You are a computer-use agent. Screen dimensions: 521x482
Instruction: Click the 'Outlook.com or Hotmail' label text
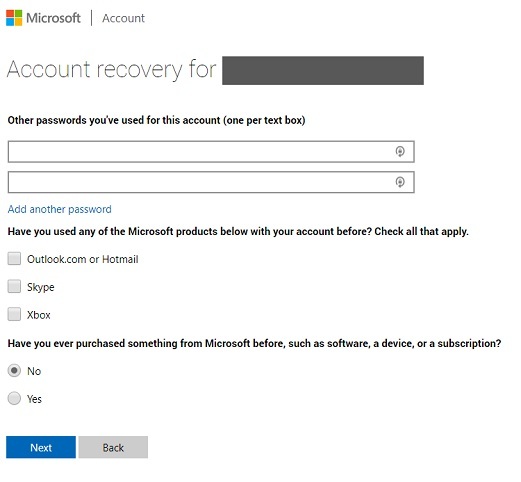coord(83,259)
